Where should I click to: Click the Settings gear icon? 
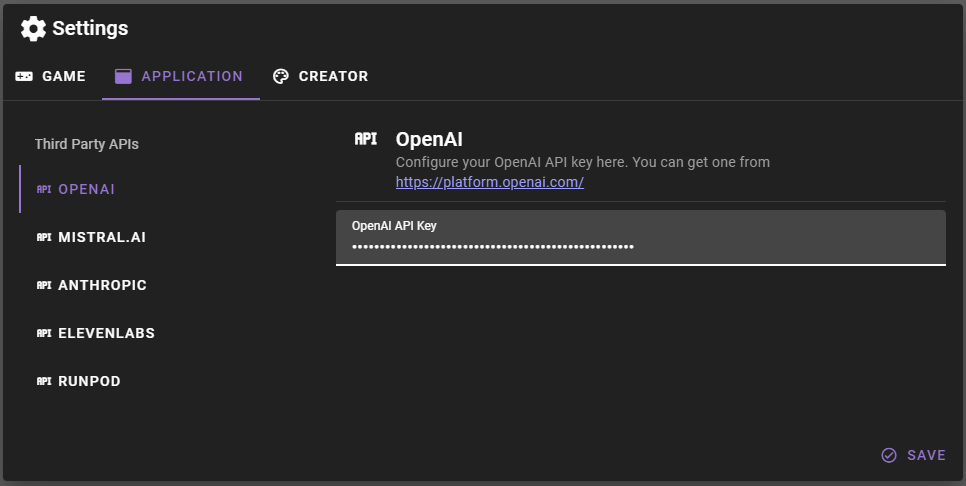33,28
